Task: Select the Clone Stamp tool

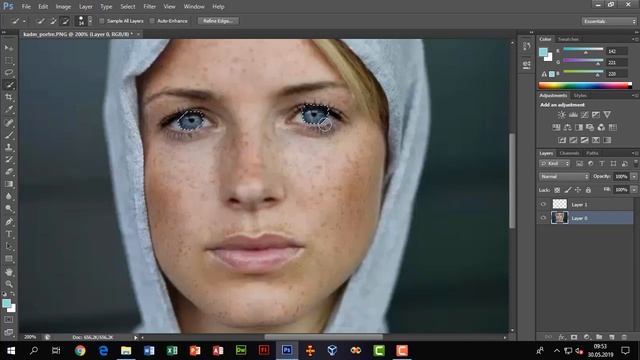Action: [x=9, y=147]
